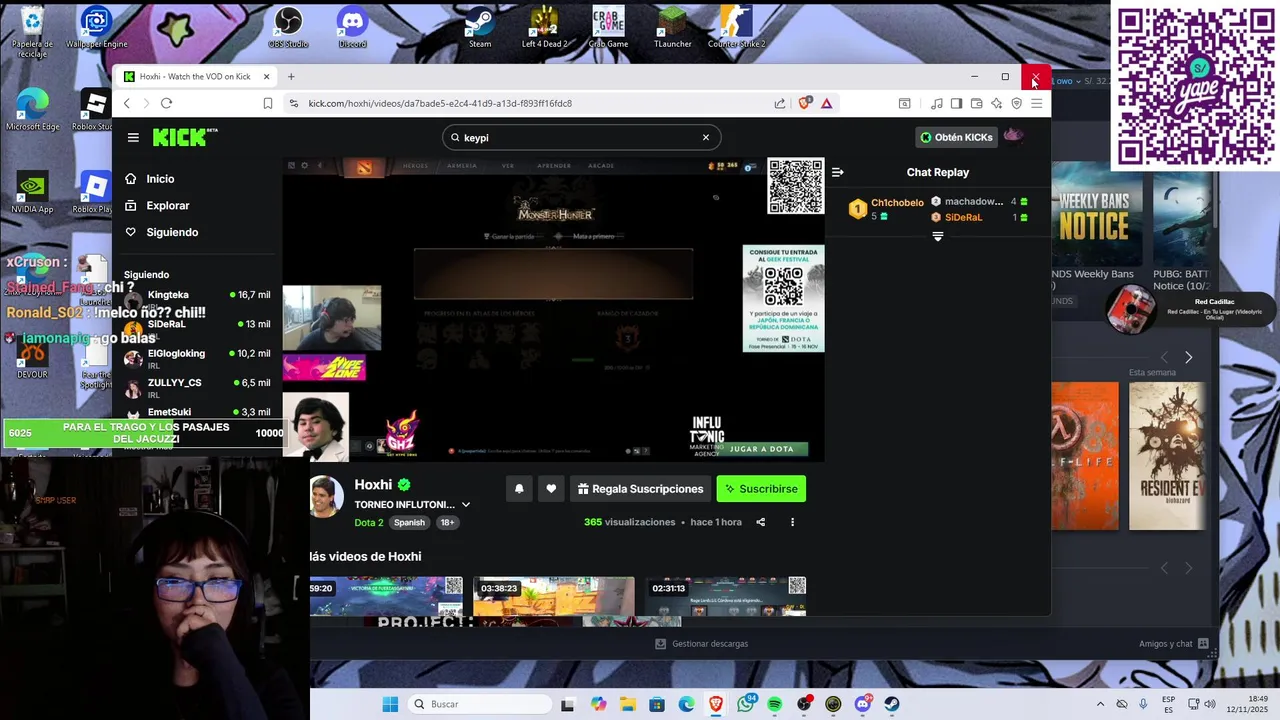
Task: Click the taskbar Buscar search box
Action: [x=480, y=704]
